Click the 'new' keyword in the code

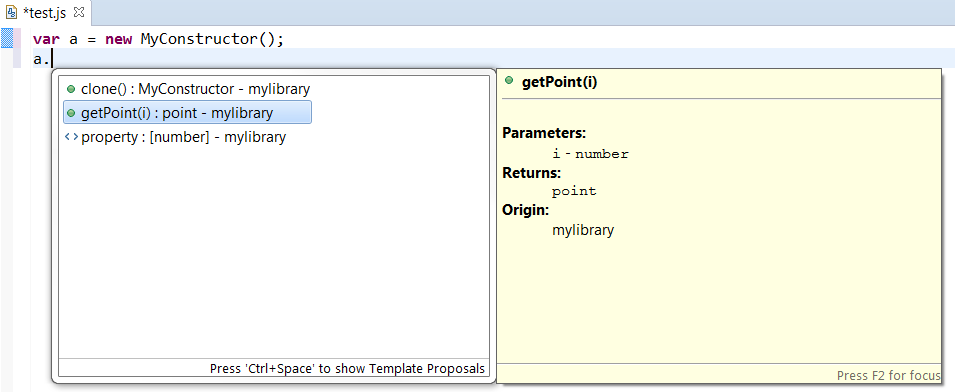118,40
